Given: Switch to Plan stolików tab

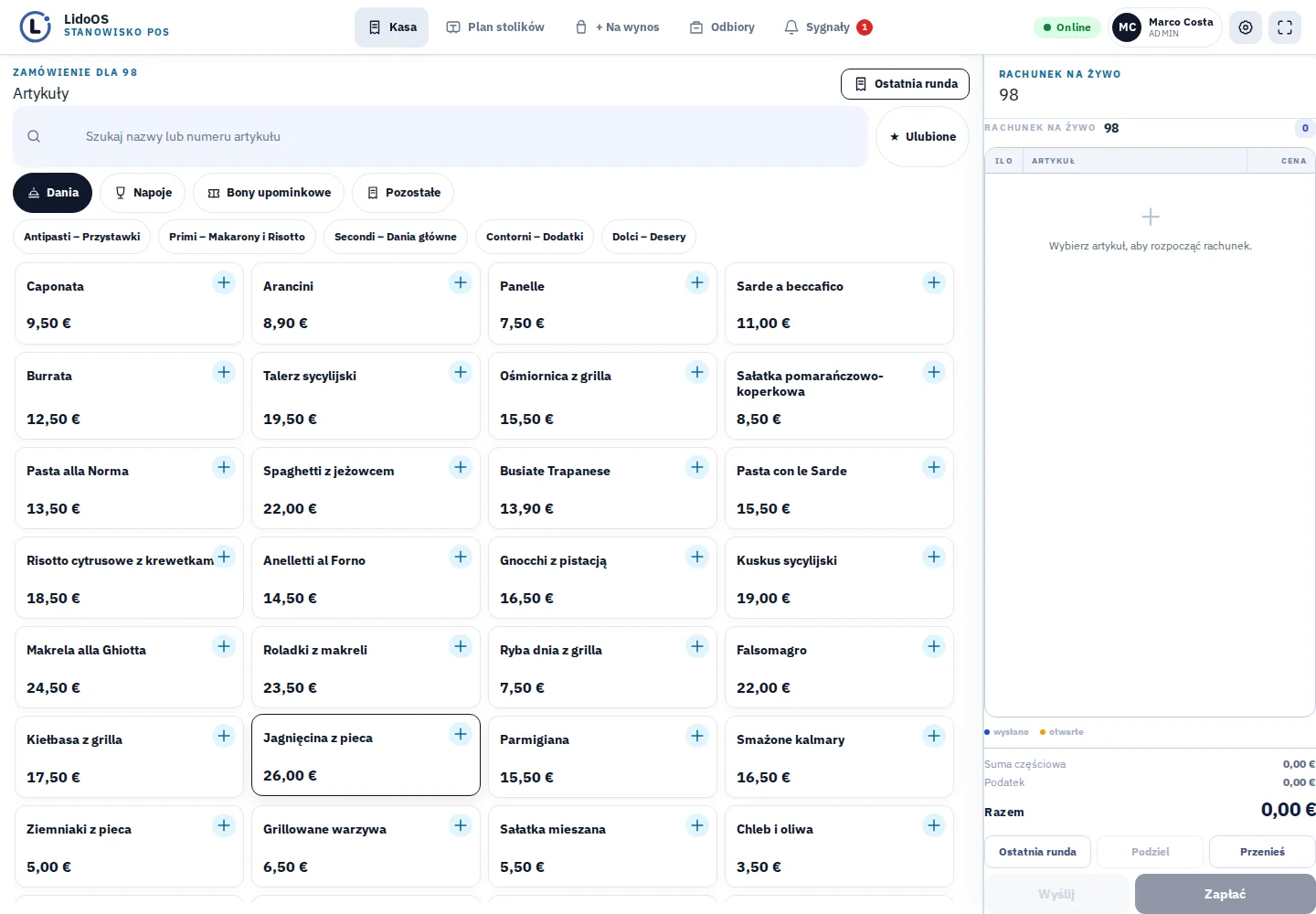Looking at the screenshot, I should coord(494,27).
